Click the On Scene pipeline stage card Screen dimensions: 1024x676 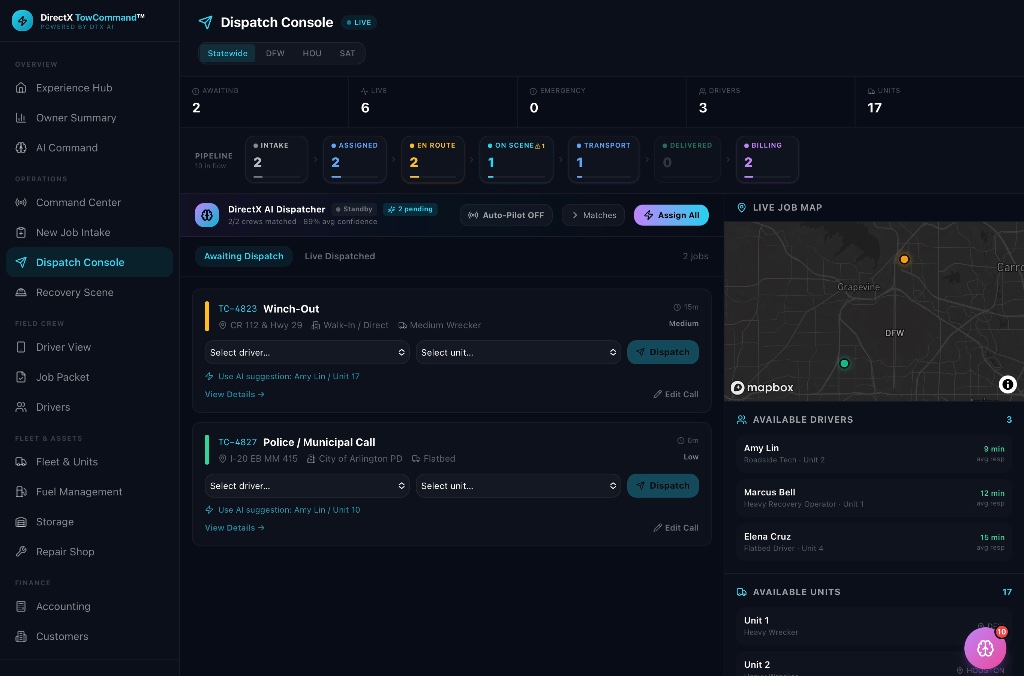[x=516, y=159]
